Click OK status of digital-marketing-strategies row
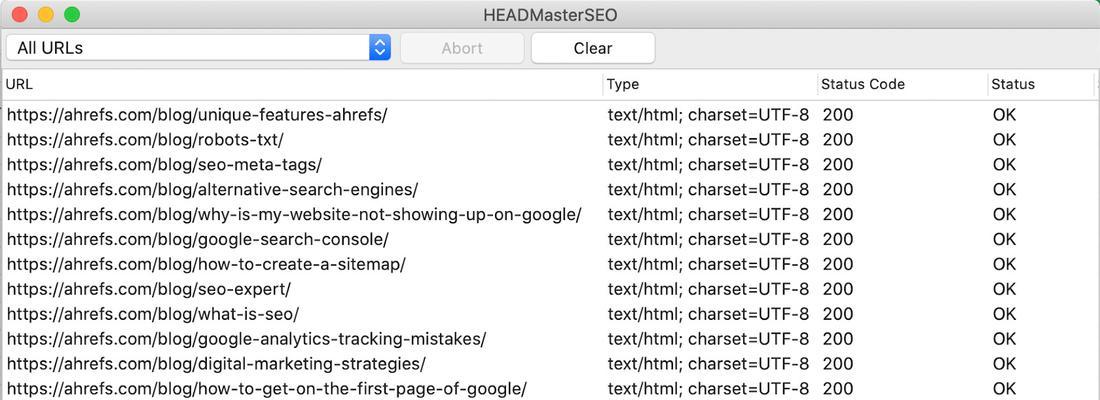Viewport: 1100px width, 400px height. (1005, 364)
